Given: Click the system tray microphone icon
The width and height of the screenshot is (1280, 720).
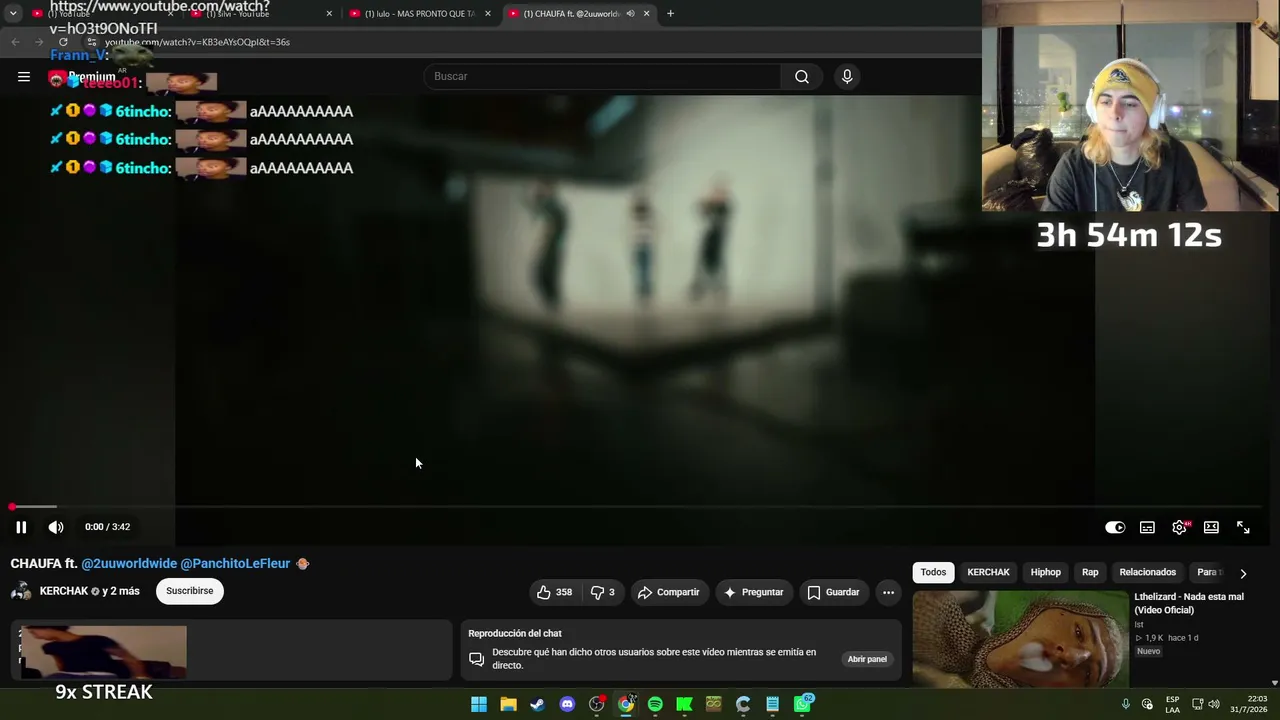Looking at the screenshot, I should click(x=1125, y=704).
